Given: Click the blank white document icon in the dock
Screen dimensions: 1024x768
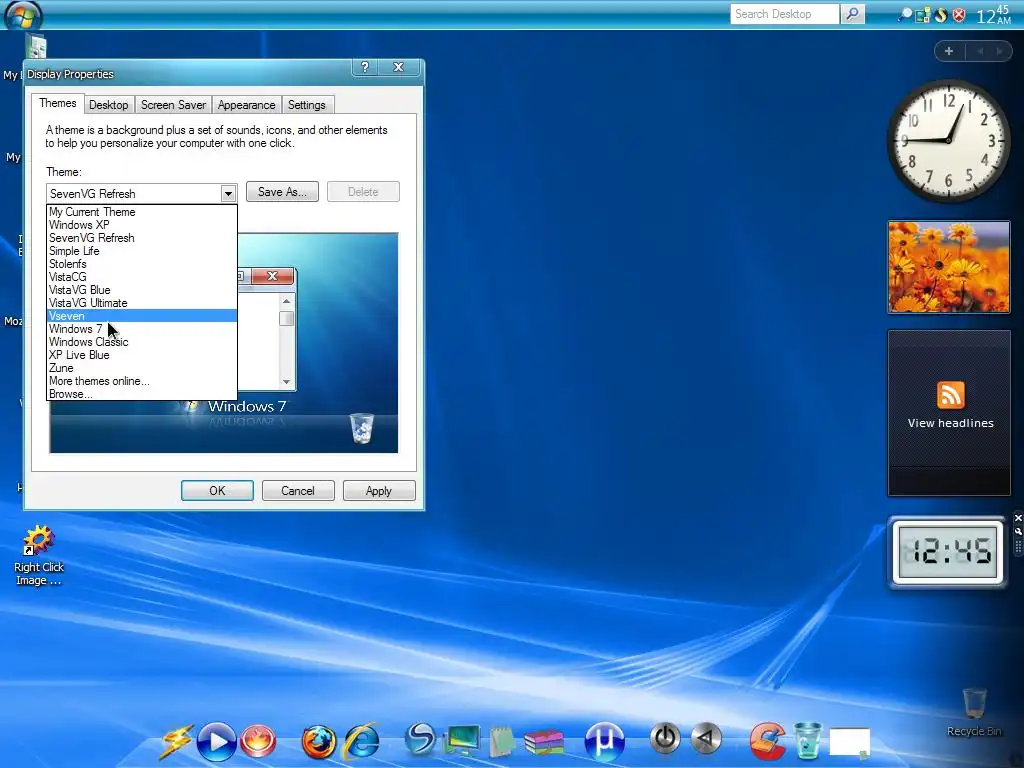Looking at the screenshot, I should tap(850, 744).
